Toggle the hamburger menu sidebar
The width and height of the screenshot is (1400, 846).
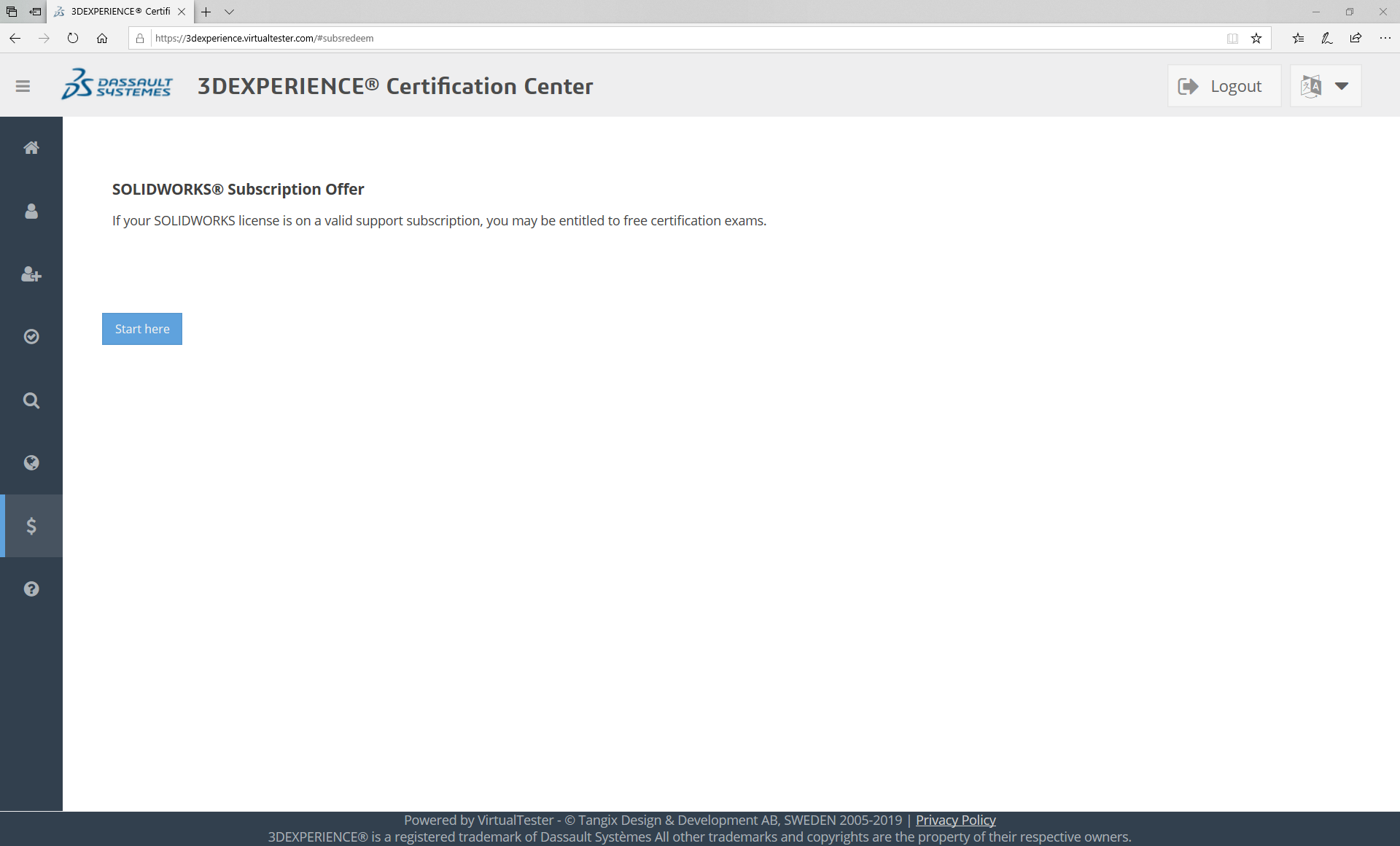[23, 86]
